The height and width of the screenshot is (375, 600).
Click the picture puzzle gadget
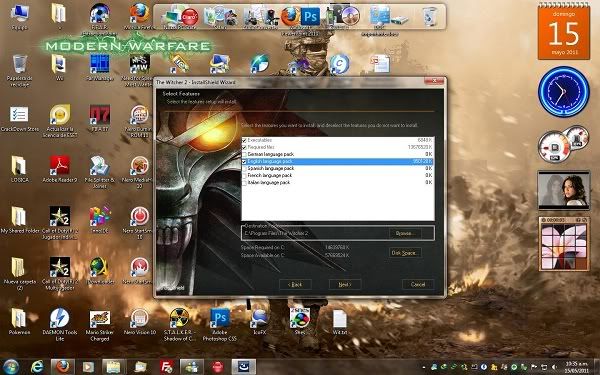tap(564, 244)
